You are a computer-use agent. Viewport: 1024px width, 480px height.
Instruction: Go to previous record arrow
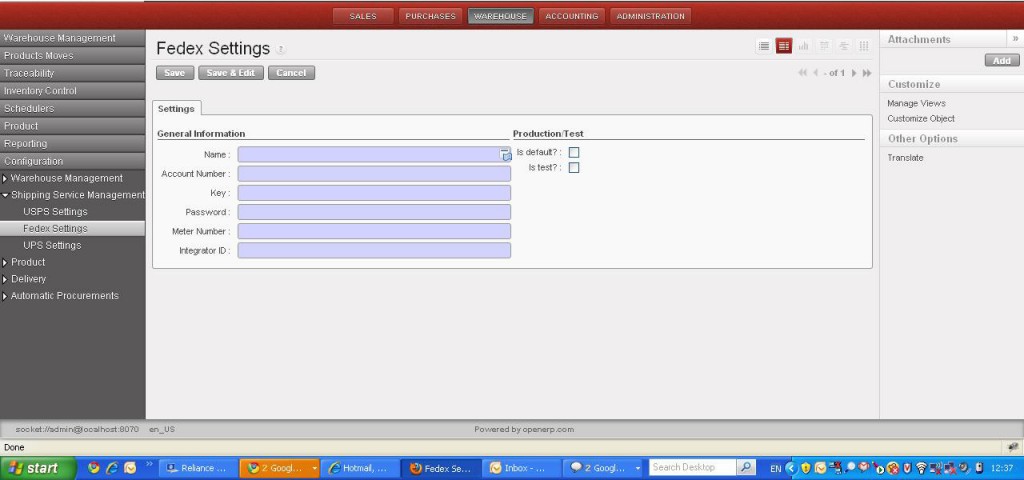pyautogui.click(x=816, y=73)
